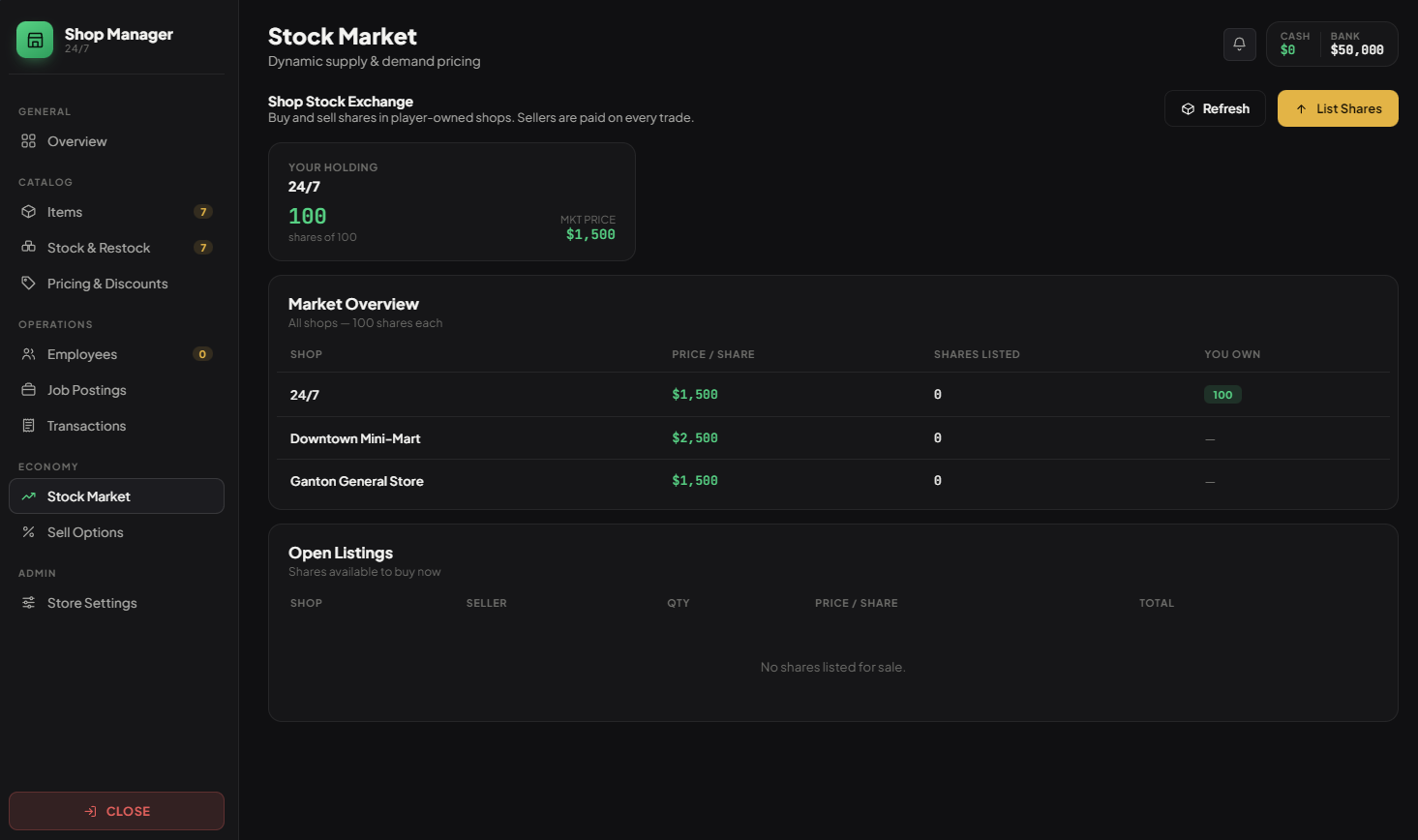Click the green Shop Manager logo icon
This screenshot has width=1418, height=840.
pyautogui.click(x=35, y=40)
